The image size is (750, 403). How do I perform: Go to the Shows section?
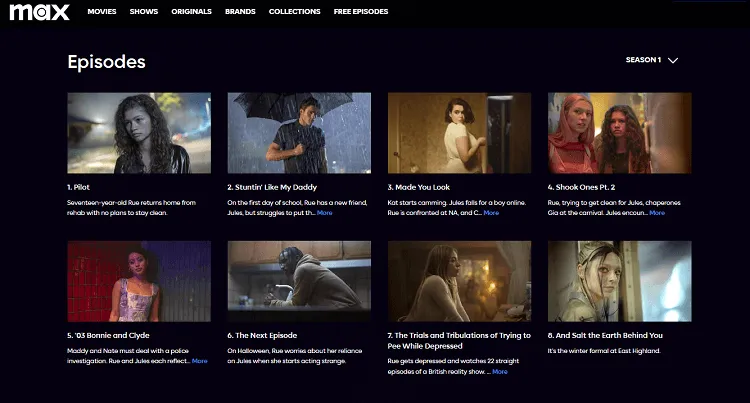pos(144,12)
